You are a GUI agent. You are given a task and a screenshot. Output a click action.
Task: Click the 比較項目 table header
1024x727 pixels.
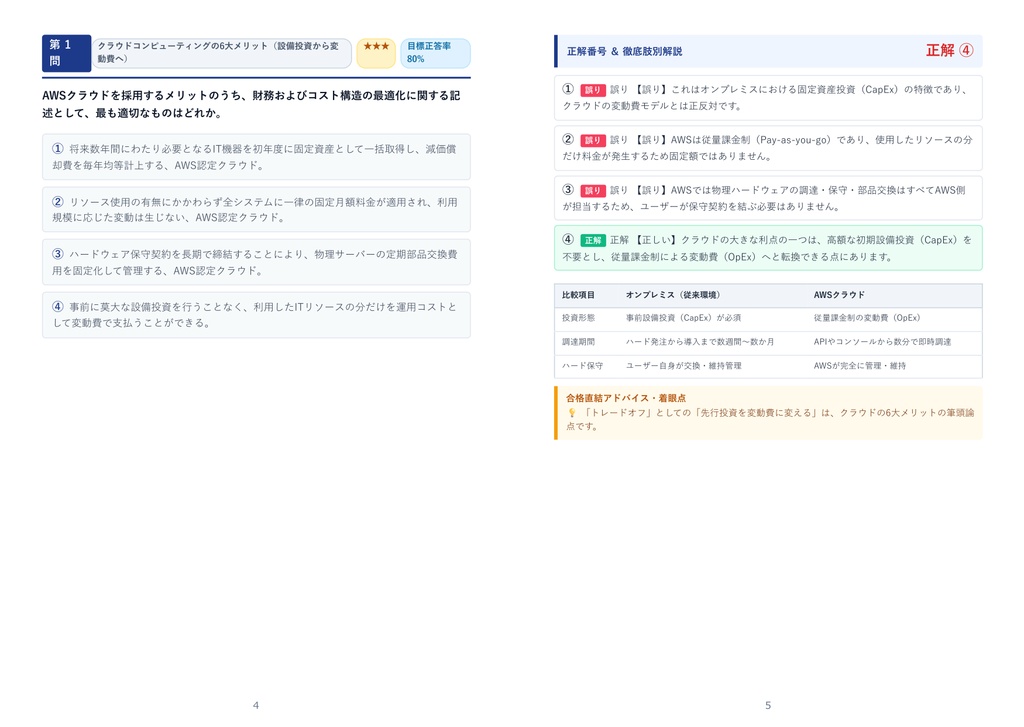tap(578, 295)
